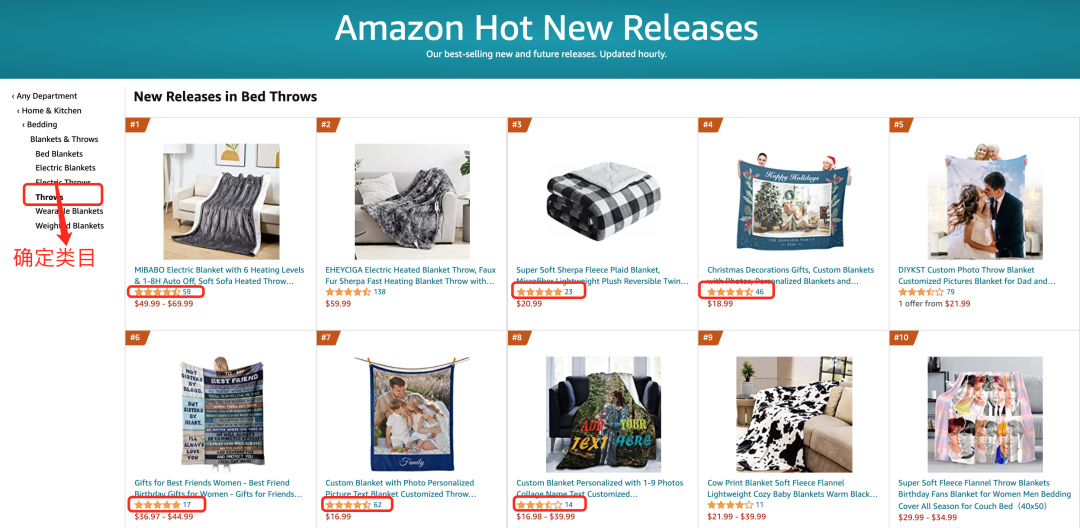Click the star rating of the EHEYCIGA heated throw
This screenshot has width=1080, height=528.
[347, 292]
